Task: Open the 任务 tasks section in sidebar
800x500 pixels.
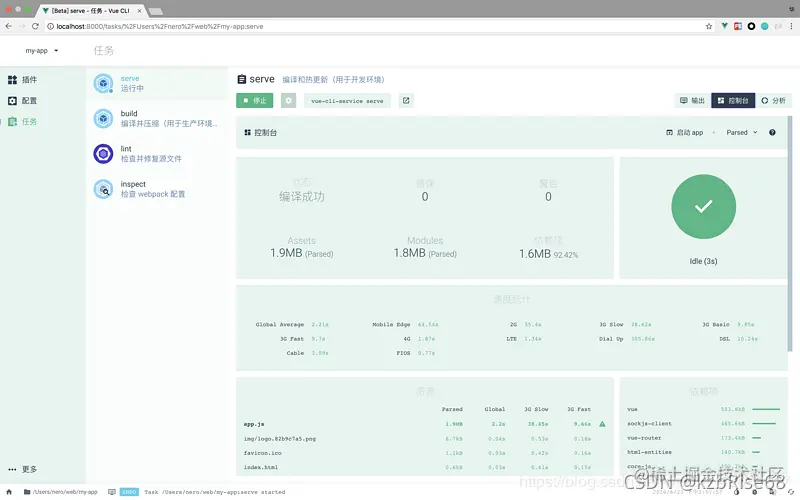Action: 22,121
